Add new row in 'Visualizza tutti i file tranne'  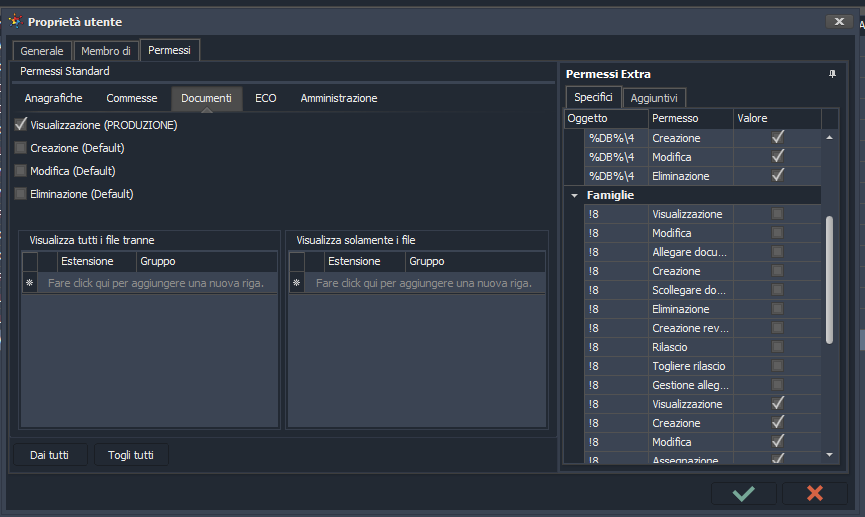click(155, 284)
